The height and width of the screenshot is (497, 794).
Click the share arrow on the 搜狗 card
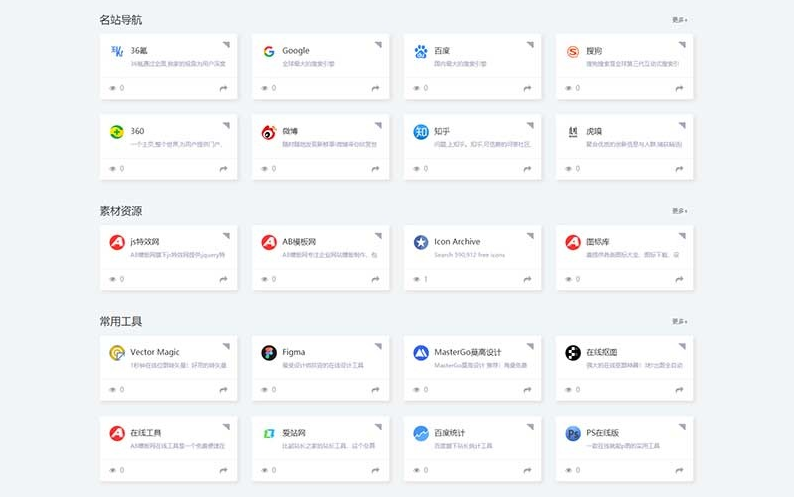coord(679,88)
